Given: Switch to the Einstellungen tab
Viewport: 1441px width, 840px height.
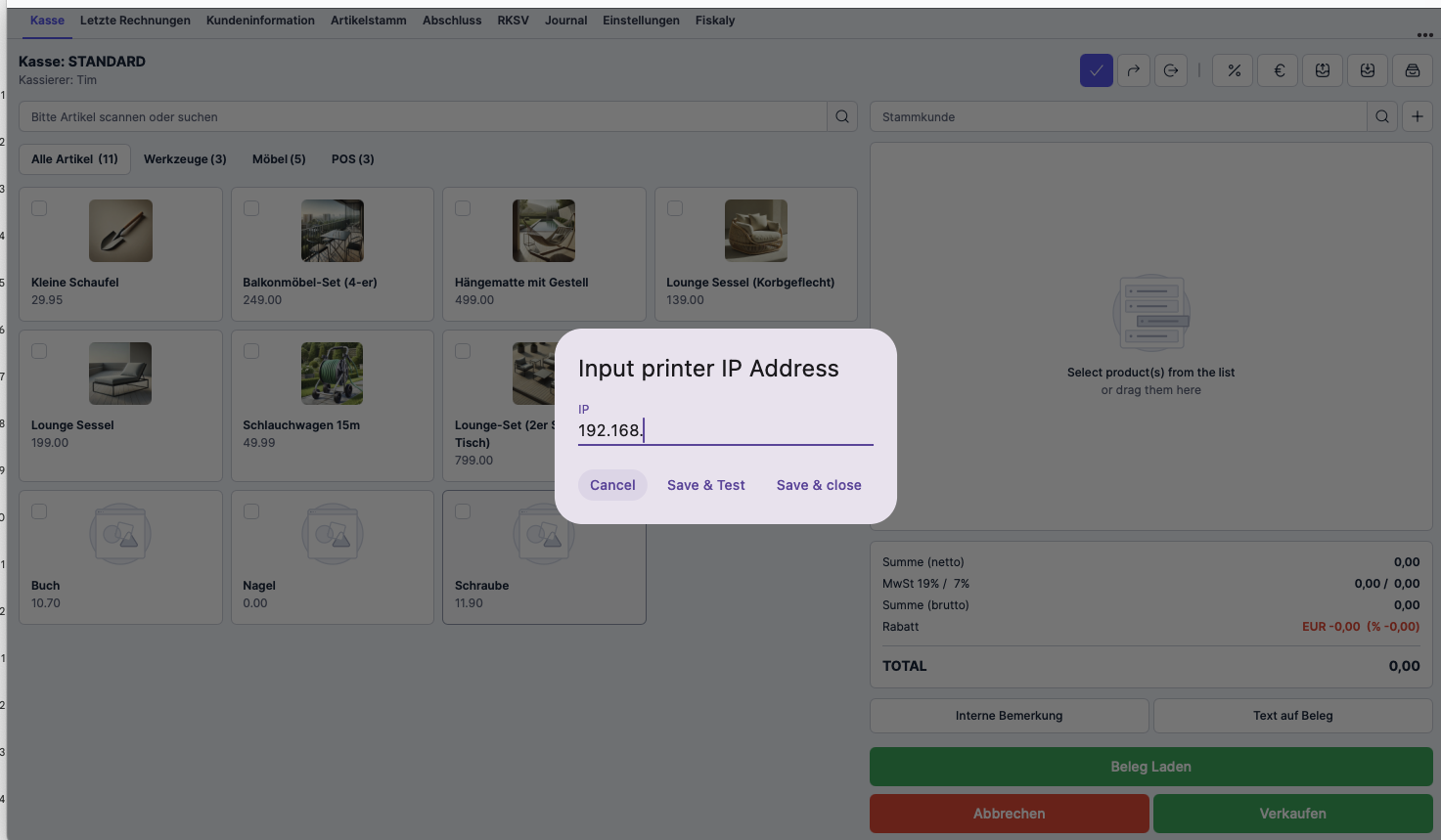Looking at the screenshot, I should (x=641, y=21).
